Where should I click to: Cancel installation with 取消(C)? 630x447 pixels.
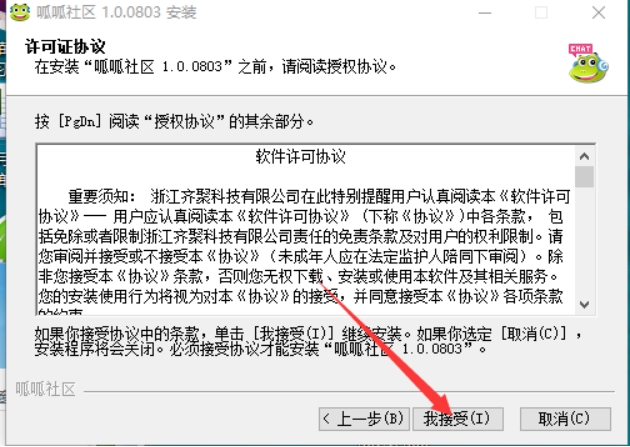point(565,419)
